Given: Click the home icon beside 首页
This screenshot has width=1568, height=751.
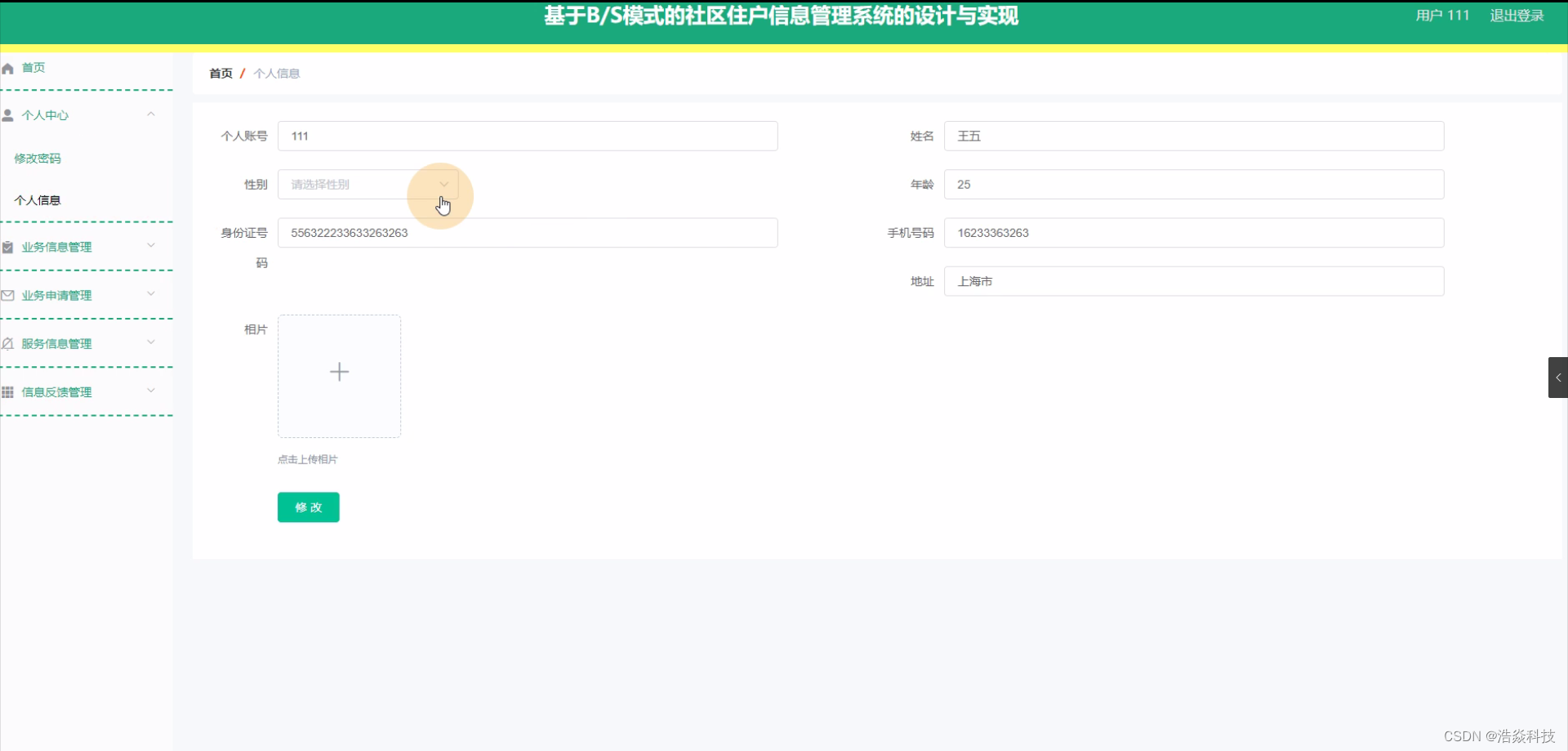Looking at the screenshot, I should tap(8, 68).
